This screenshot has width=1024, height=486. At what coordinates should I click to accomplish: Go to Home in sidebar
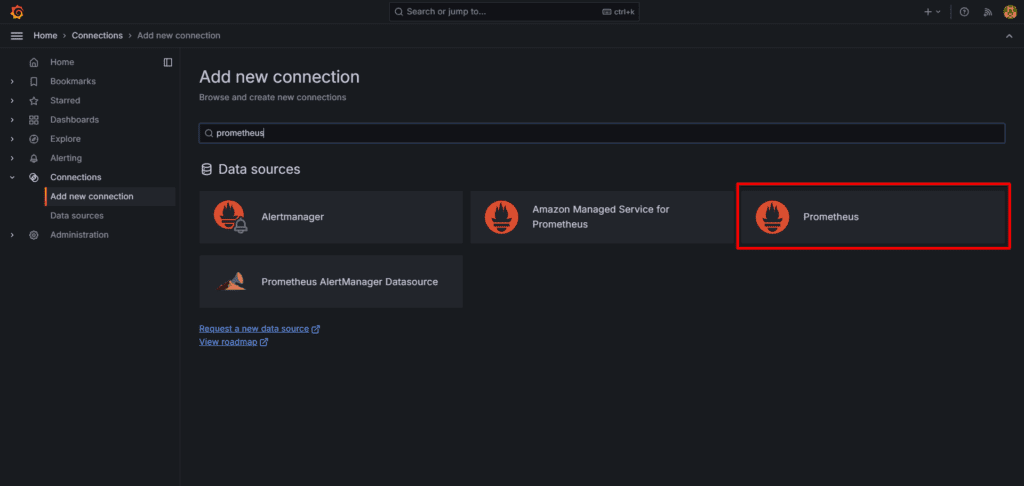pos(62,62)
